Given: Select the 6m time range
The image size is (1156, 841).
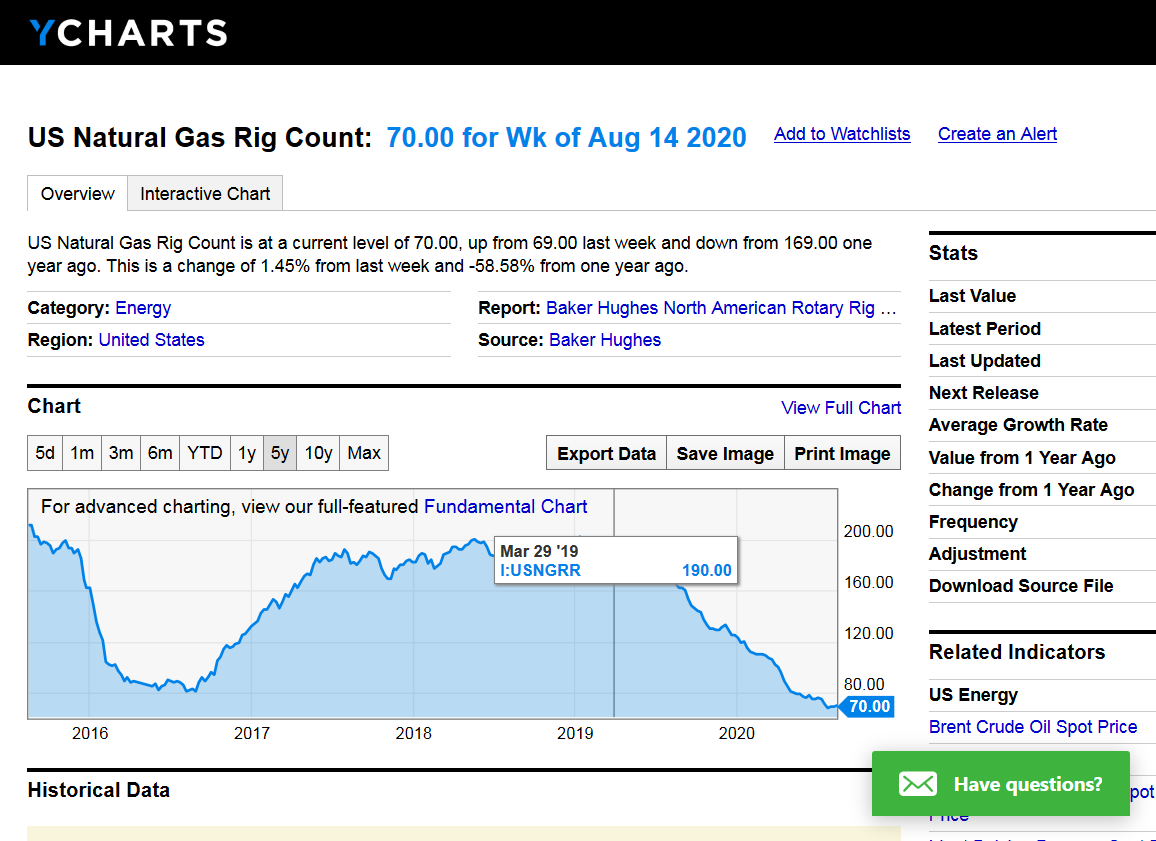Looking at the screenshot, I should 160,453.
